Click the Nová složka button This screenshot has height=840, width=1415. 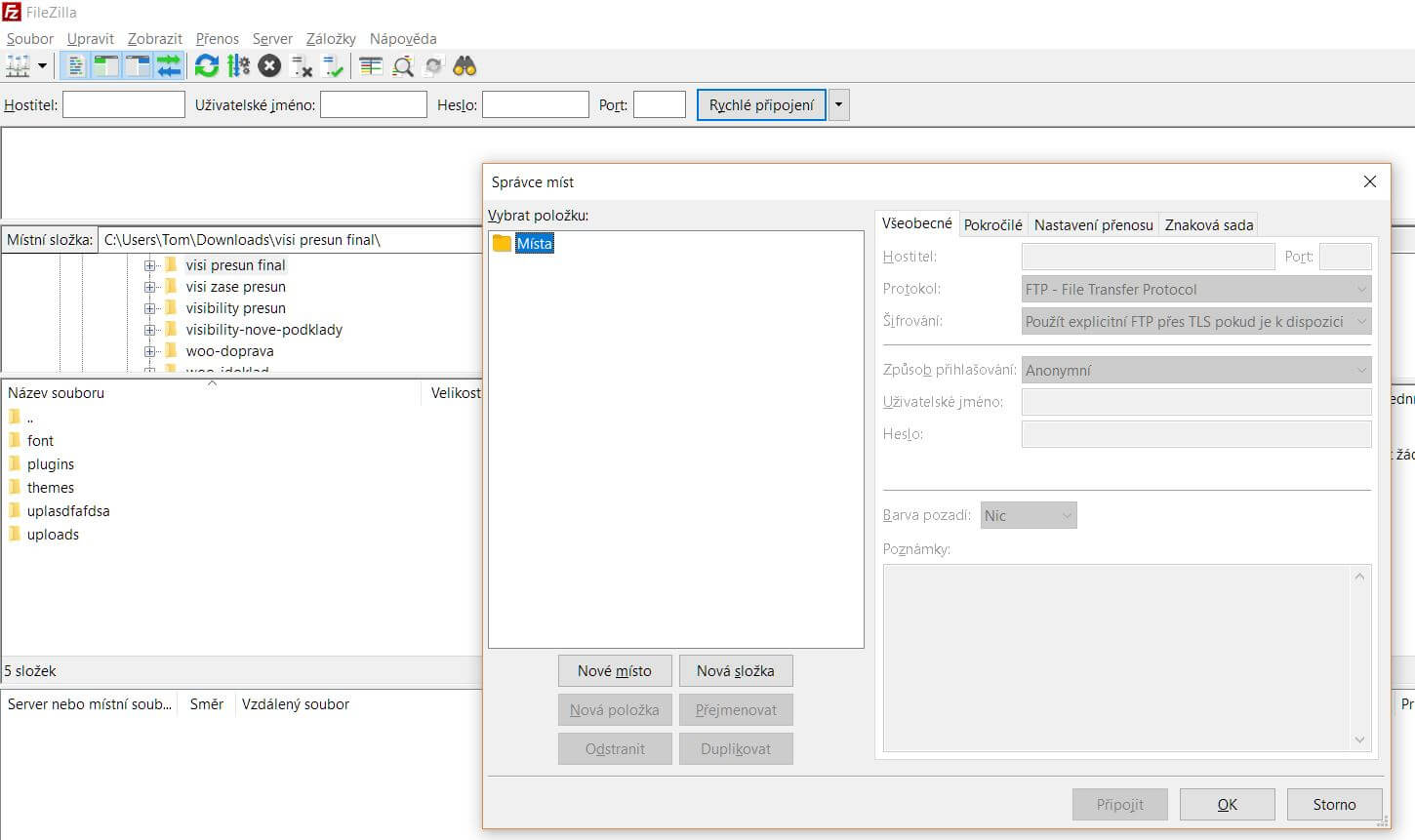(x=736, y=671)
